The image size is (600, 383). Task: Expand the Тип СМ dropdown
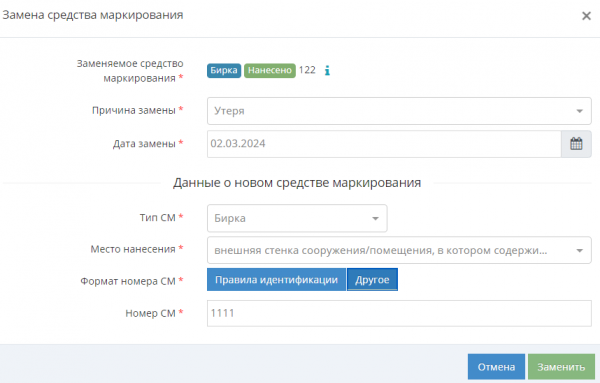(297, 218)
